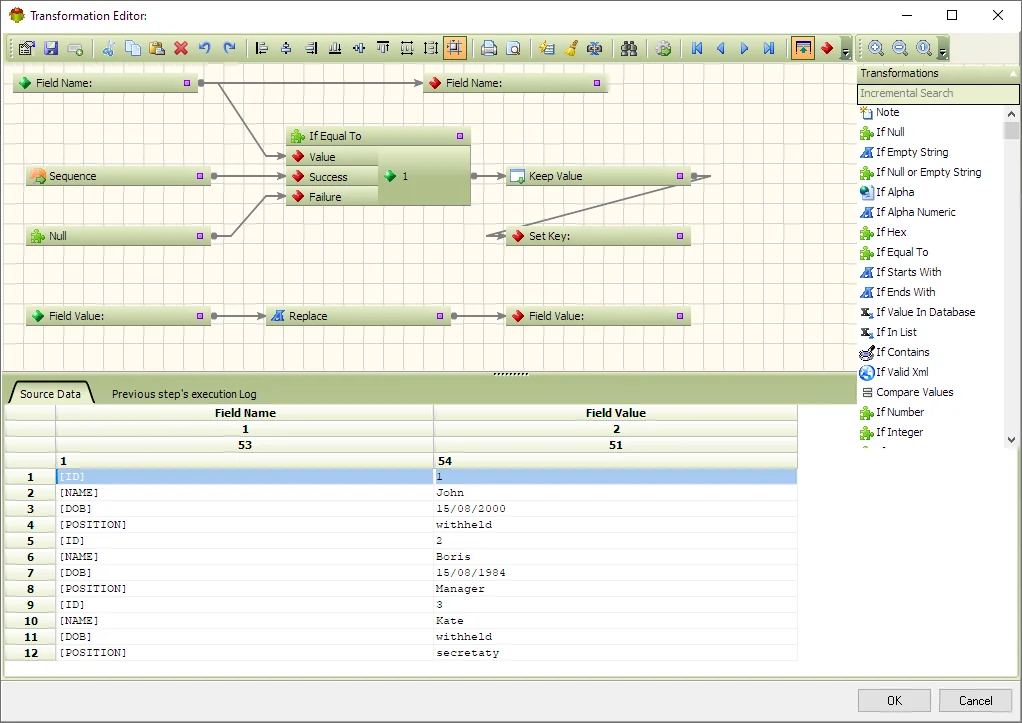1022x723 pixels.
Task: Toggle the highlighted source data panel button
Action: (802, 48)
